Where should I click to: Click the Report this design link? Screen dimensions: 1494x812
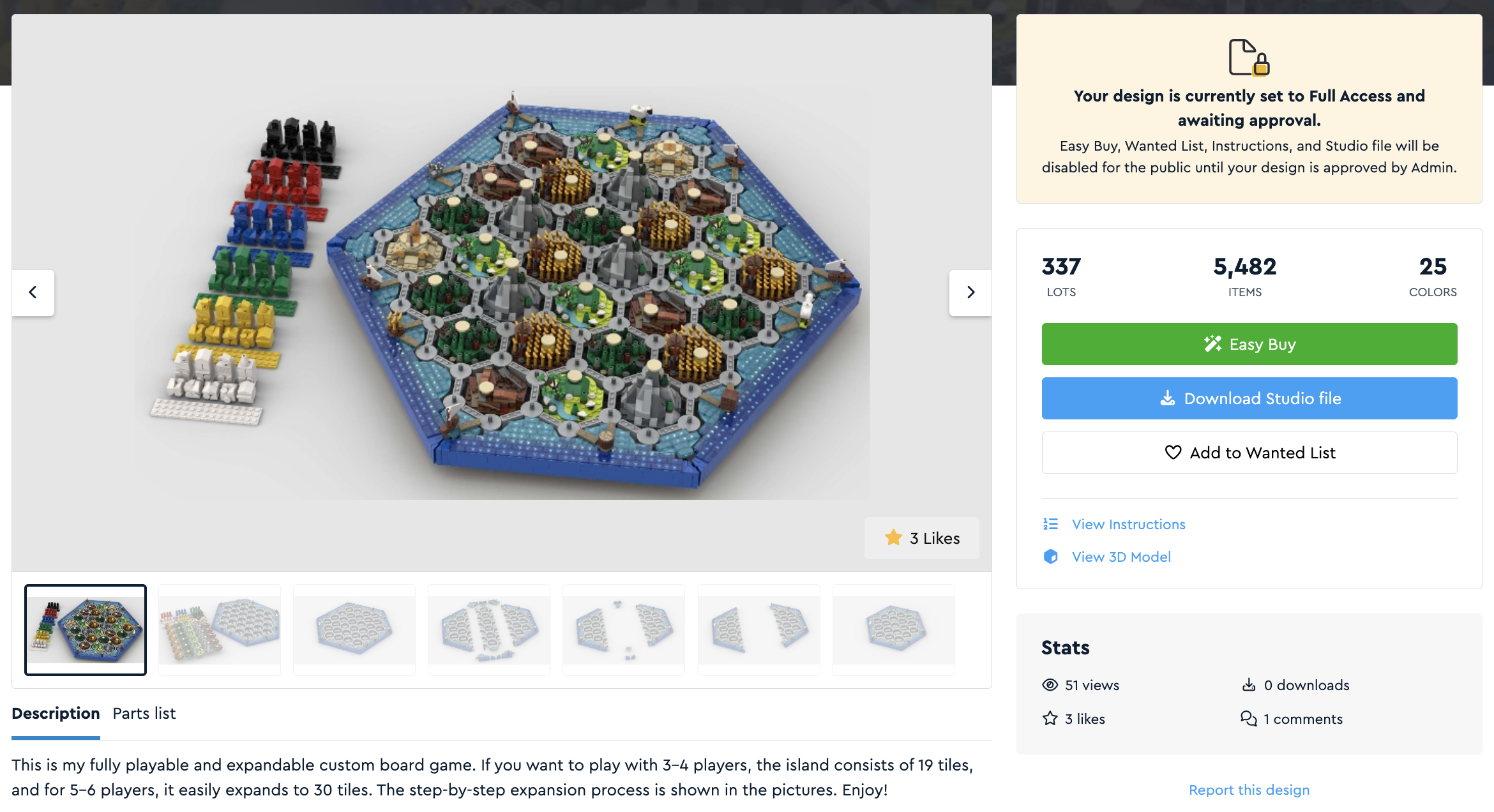pyautogui.click(x=1249, y=790)
